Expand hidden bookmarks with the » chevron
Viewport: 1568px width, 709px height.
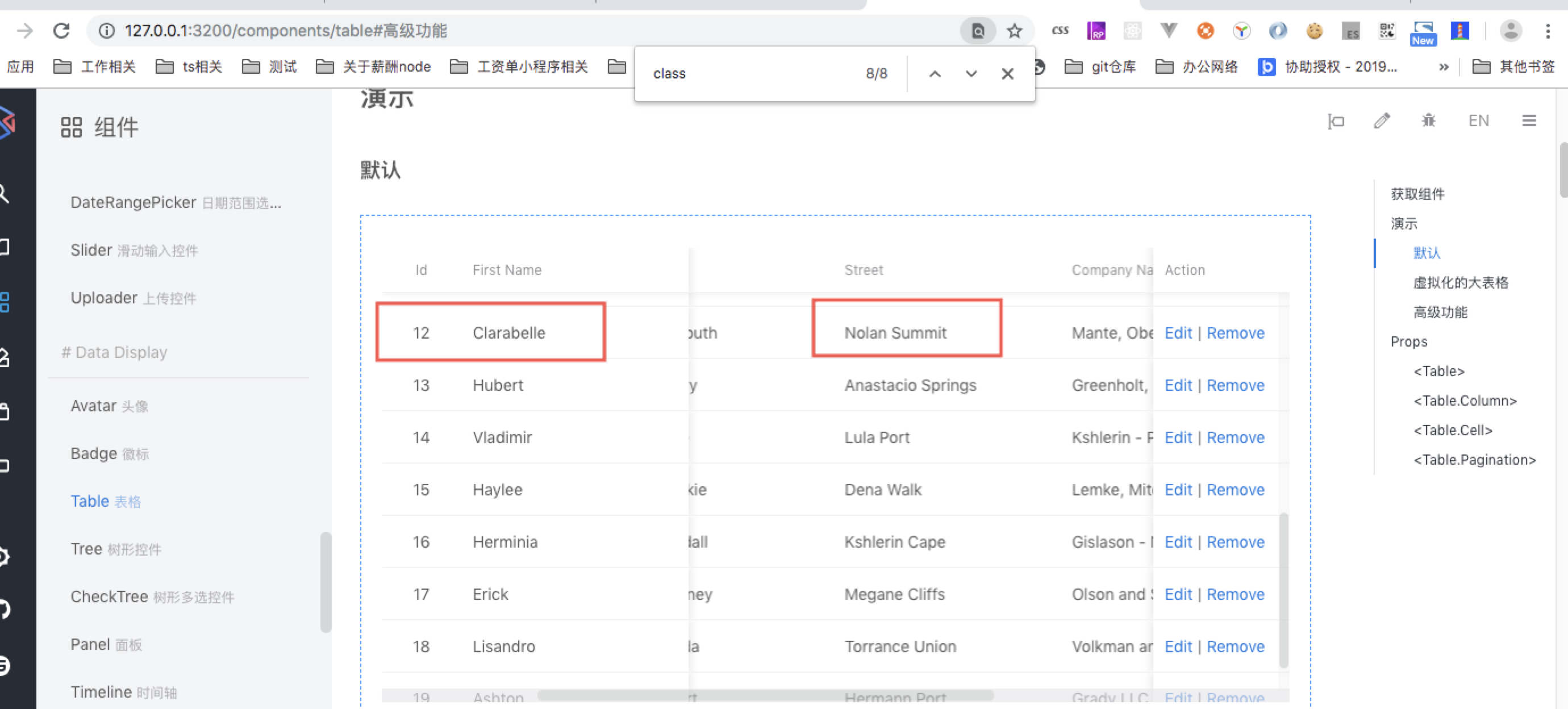click(x=1444, y=67)
